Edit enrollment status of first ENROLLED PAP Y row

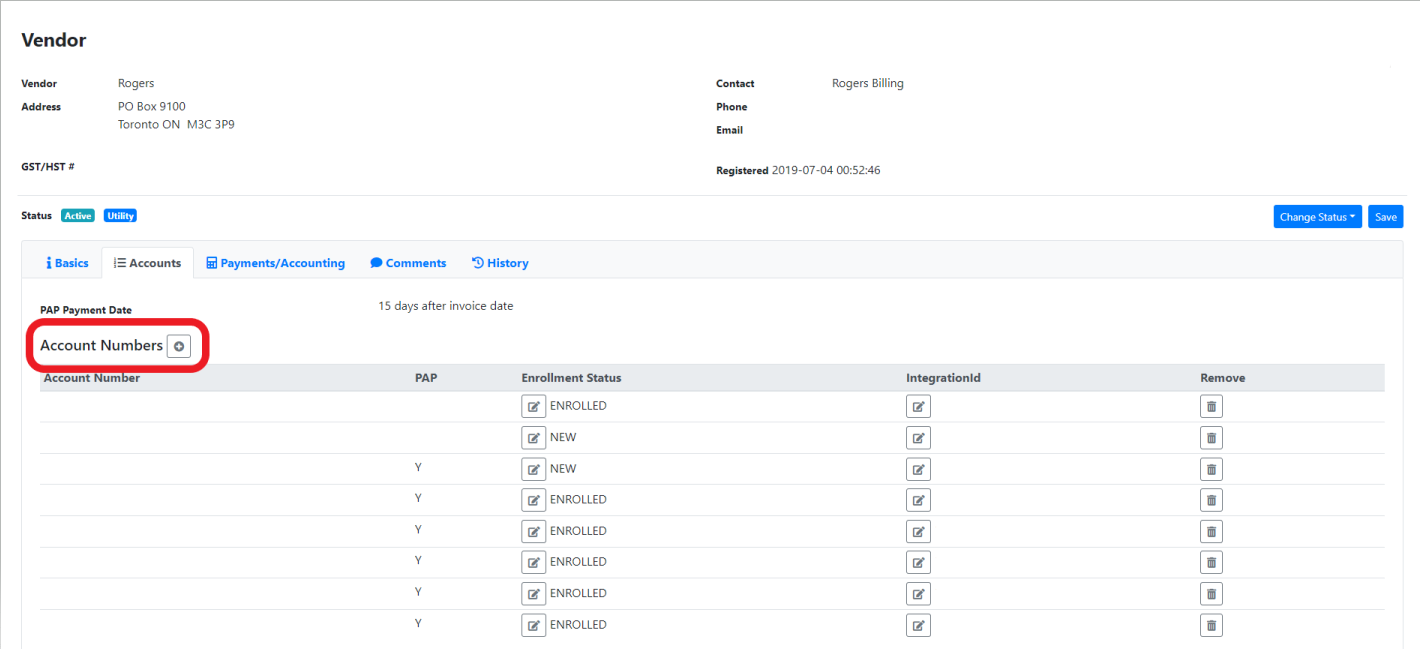tap(534, 500)
